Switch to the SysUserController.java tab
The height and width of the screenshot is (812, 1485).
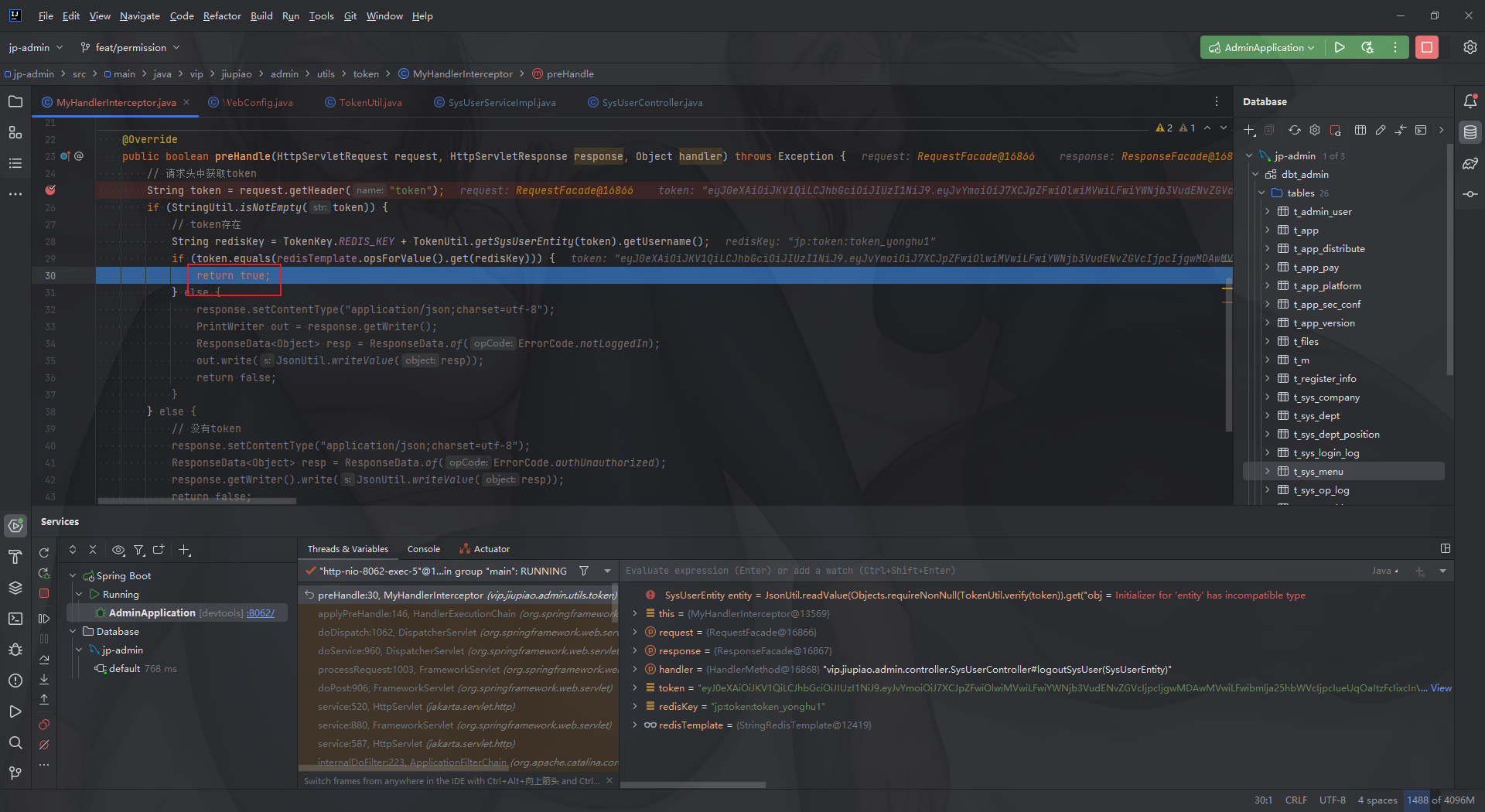click(645, 102)
